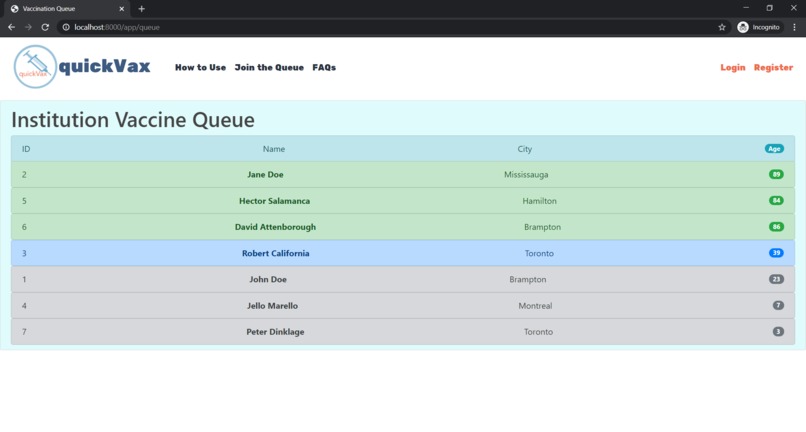Restore down the browser window
Image resolution: width=806 pixels, height=432 pixels.
point(770,8)
